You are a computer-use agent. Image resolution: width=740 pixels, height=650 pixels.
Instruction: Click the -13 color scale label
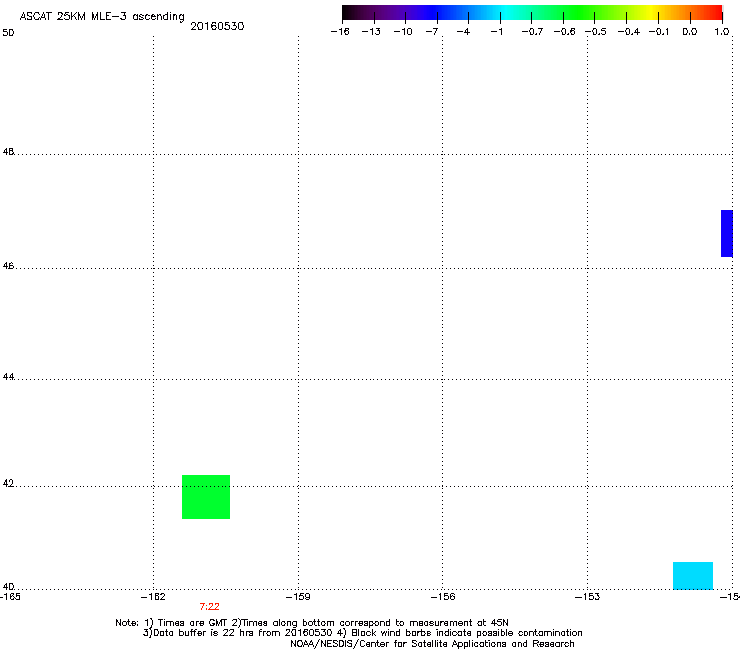click(371, 32)
